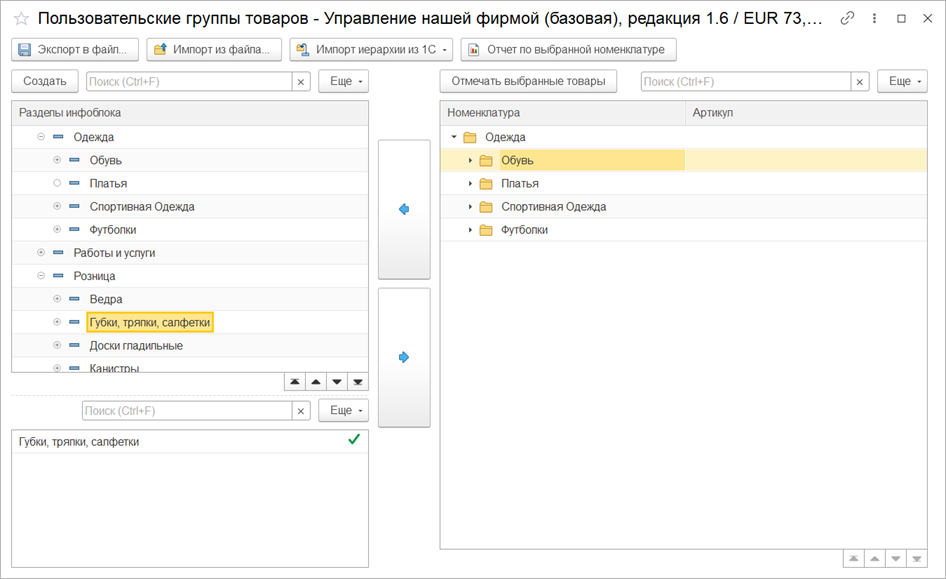Collapse the Розница section
946x579 pixels.
[41, 276]
